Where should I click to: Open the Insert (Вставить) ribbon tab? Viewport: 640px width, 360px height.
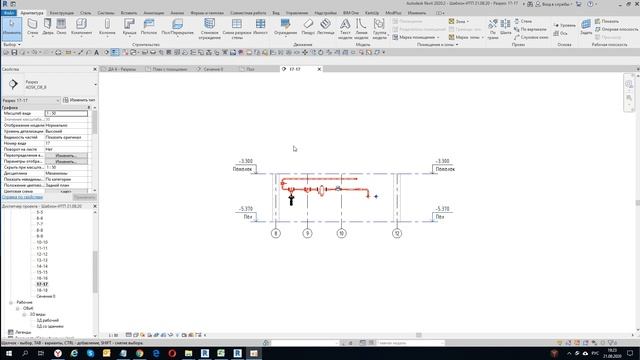[129, 13]
